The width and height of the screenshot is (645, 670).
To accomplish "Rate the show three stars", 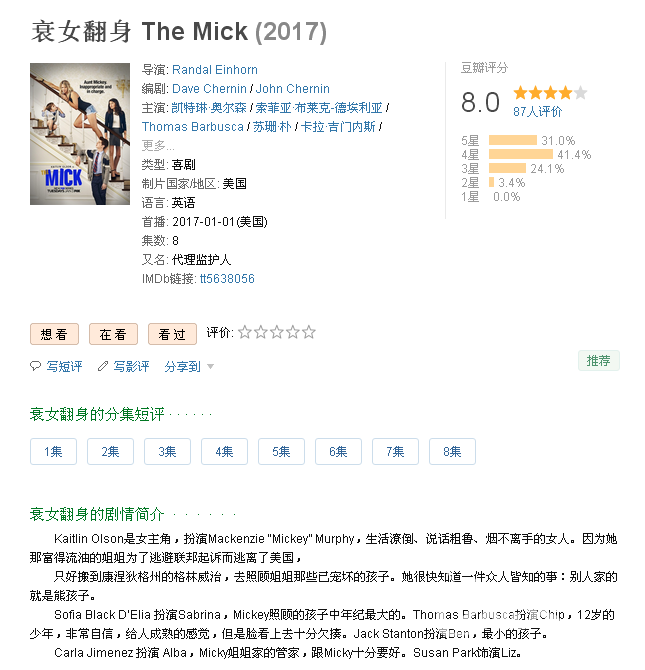I will [277, 332].
